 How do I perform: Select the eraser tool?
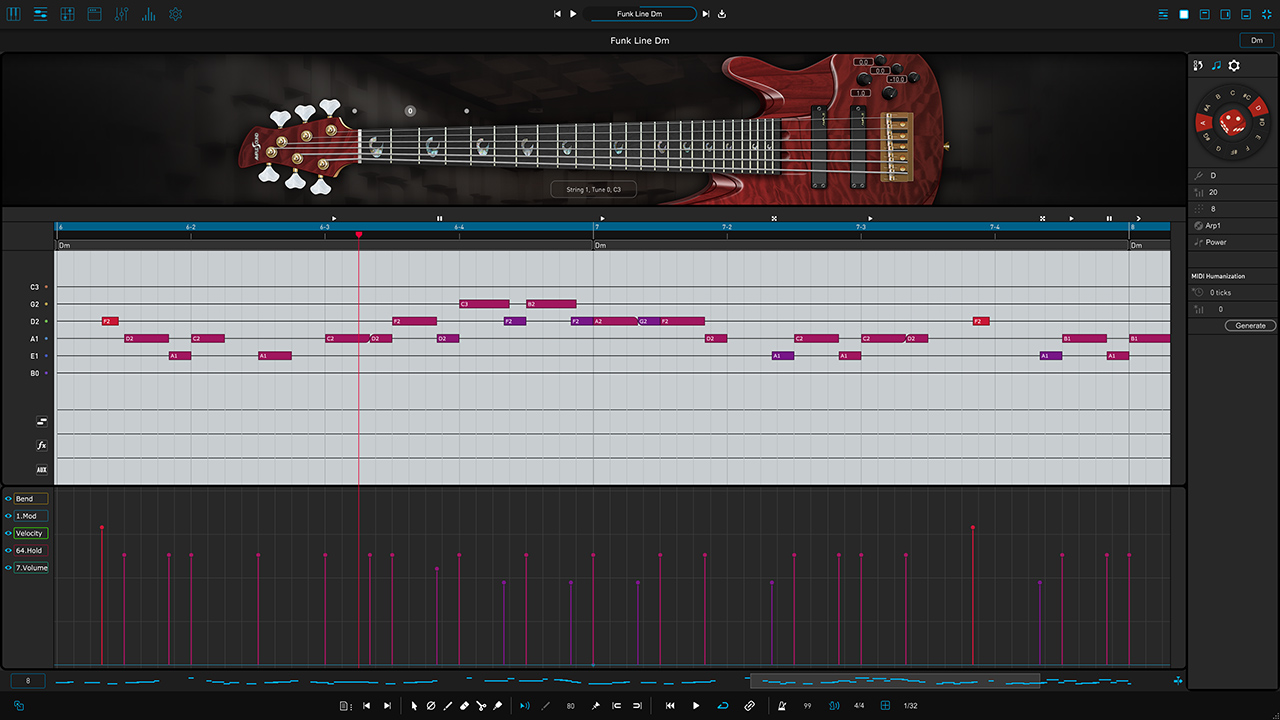pos(464,706)
